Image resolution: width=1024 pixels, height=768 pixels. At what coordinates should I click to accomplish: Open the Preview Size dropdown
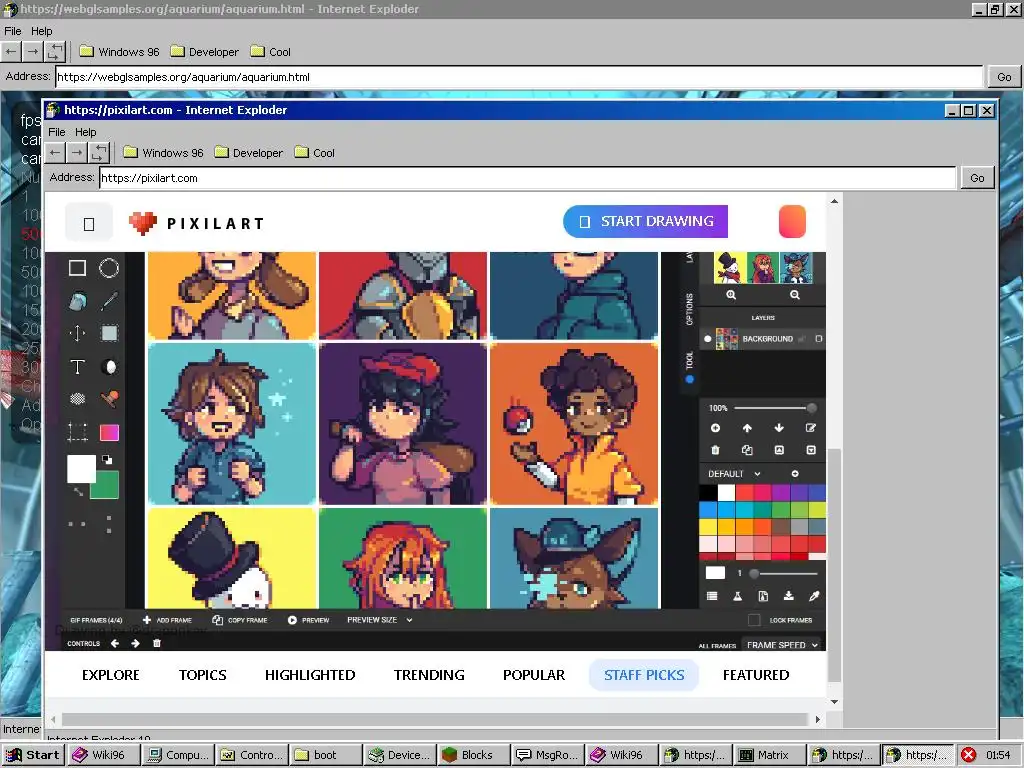379,620
